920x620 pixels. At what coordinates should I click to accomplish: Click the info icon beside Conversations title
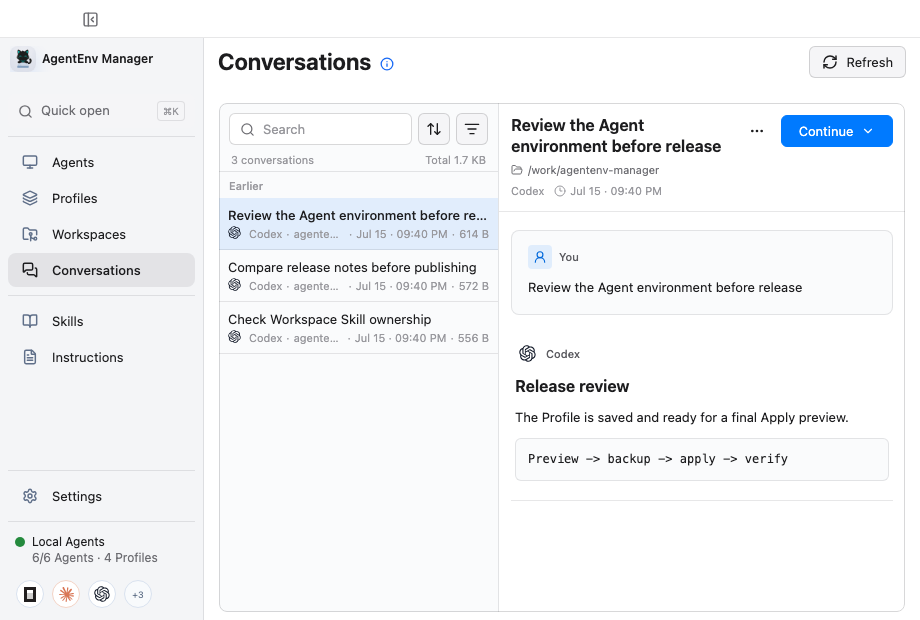pyautogui.click(x=387, y=64)
